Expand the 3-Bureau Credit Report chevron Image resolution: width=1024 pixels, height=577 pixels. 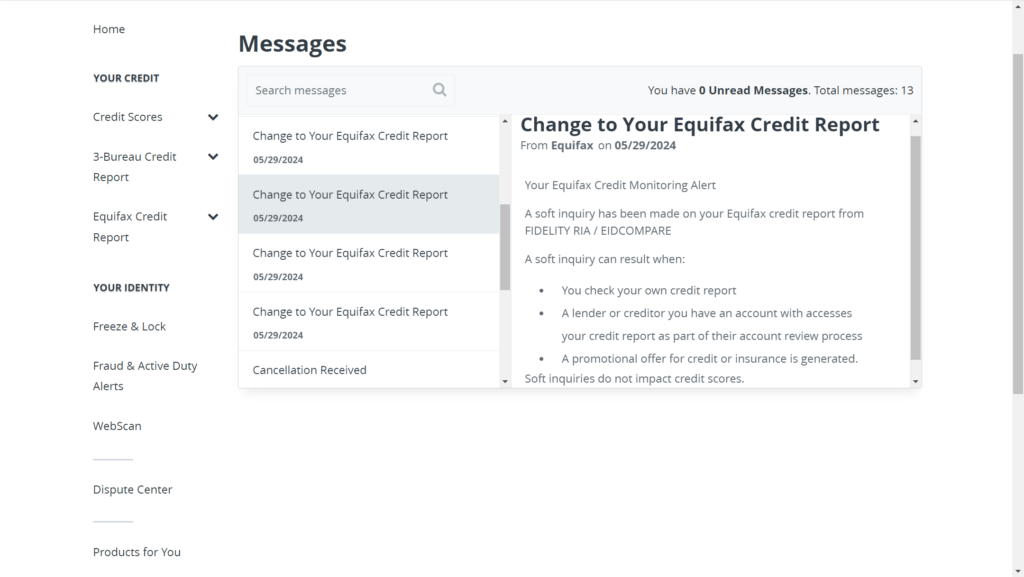click(213, 157)
